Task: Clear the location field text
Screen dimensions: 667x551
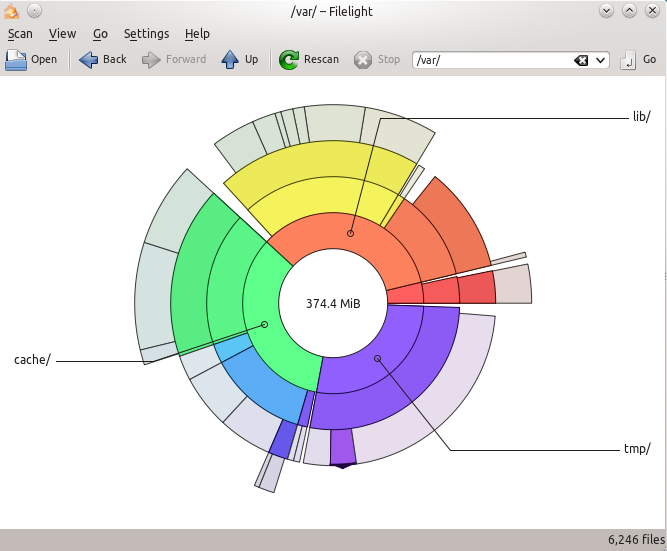Action: click(581, 60)
